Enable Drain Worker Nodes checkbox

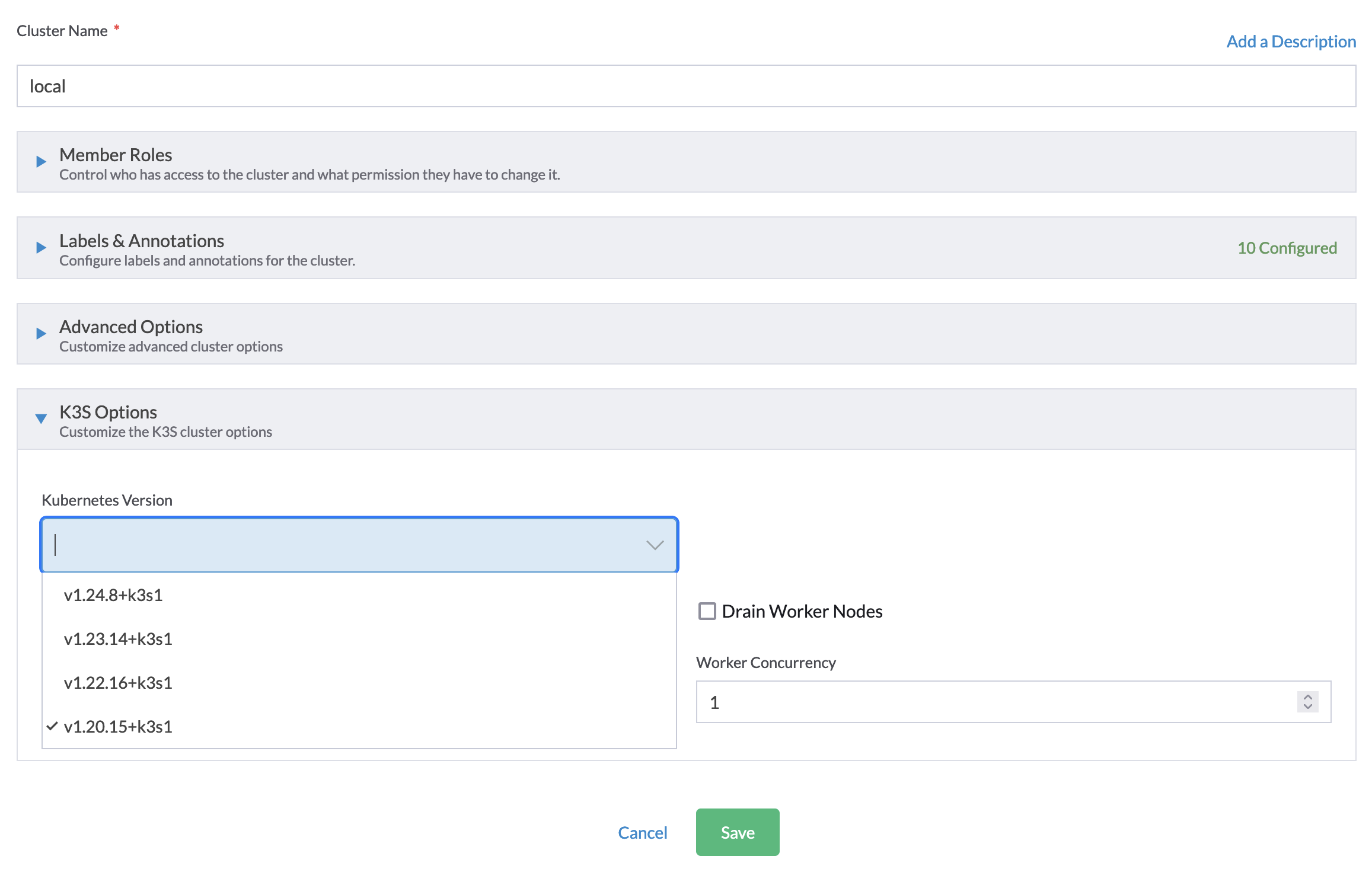[707, 611]
